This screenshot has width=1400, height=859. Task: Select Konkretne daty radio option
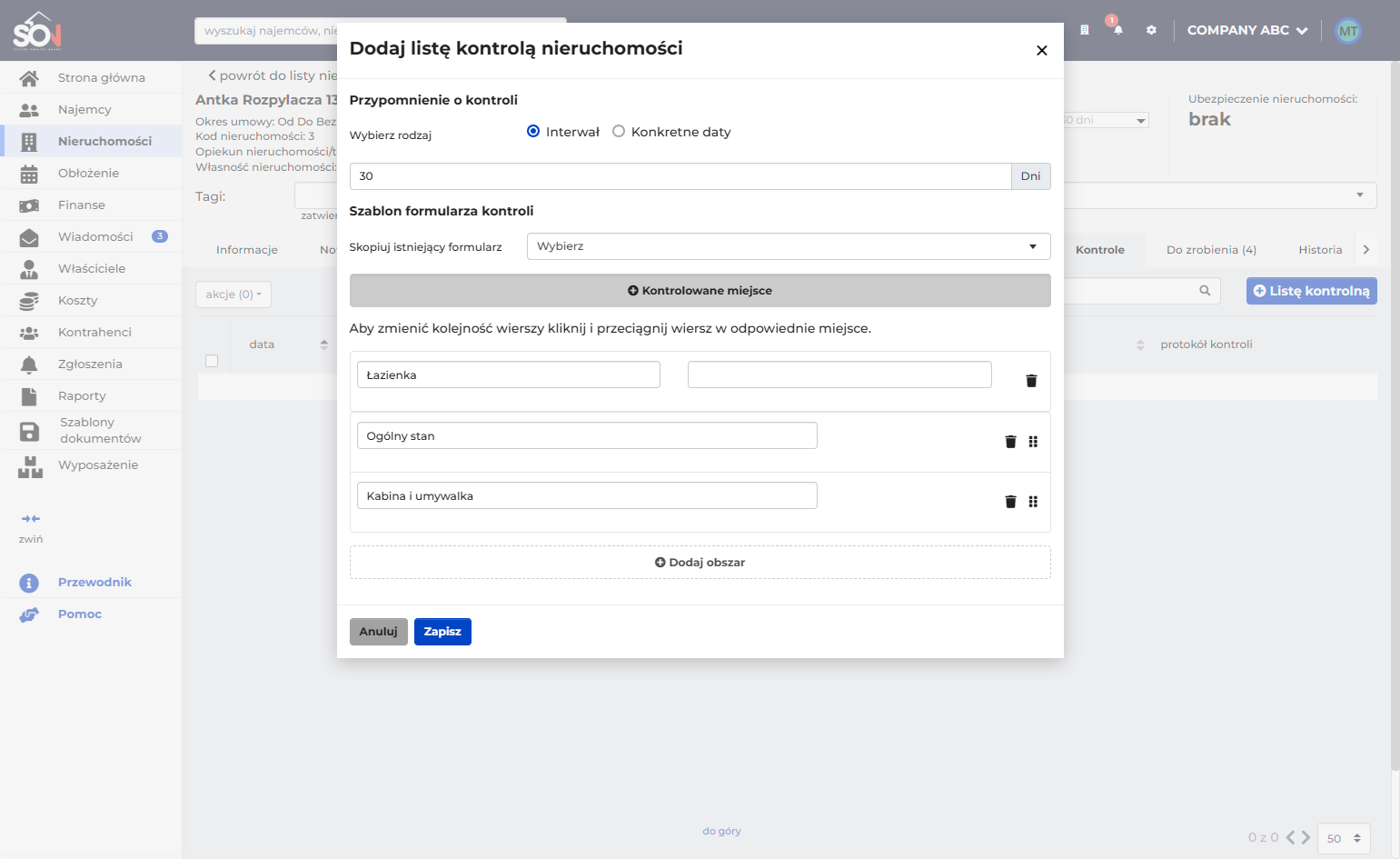[x=619, y=132]
